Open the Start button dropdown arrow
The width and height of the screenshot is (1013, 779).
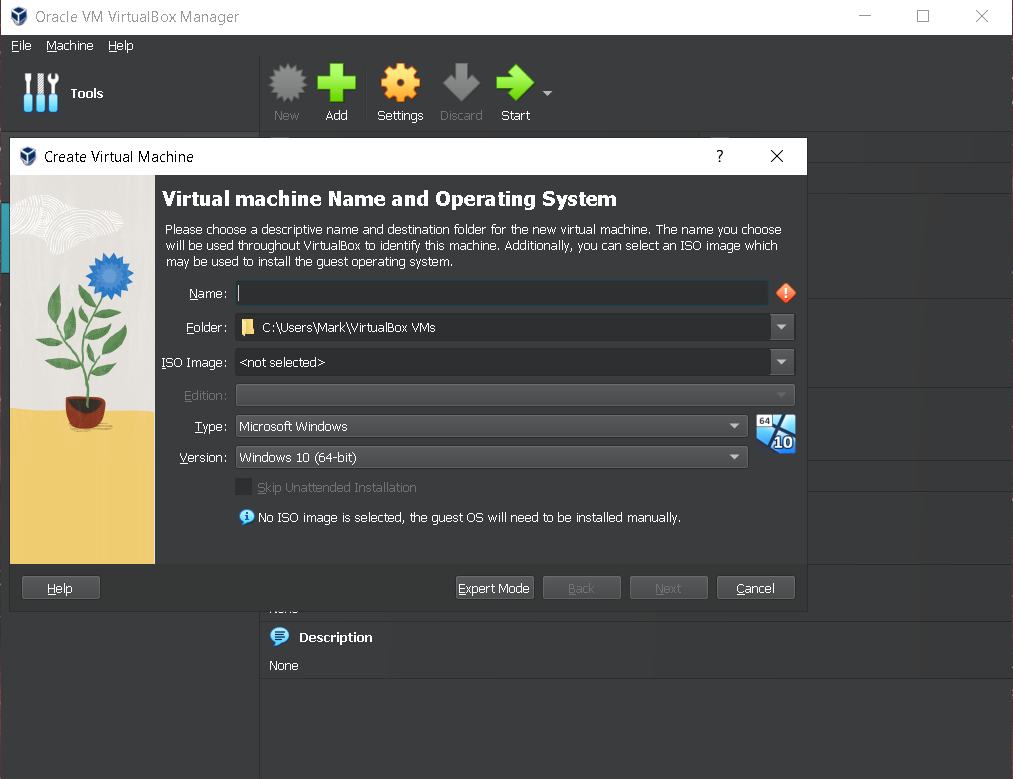[x=547, y=94]
